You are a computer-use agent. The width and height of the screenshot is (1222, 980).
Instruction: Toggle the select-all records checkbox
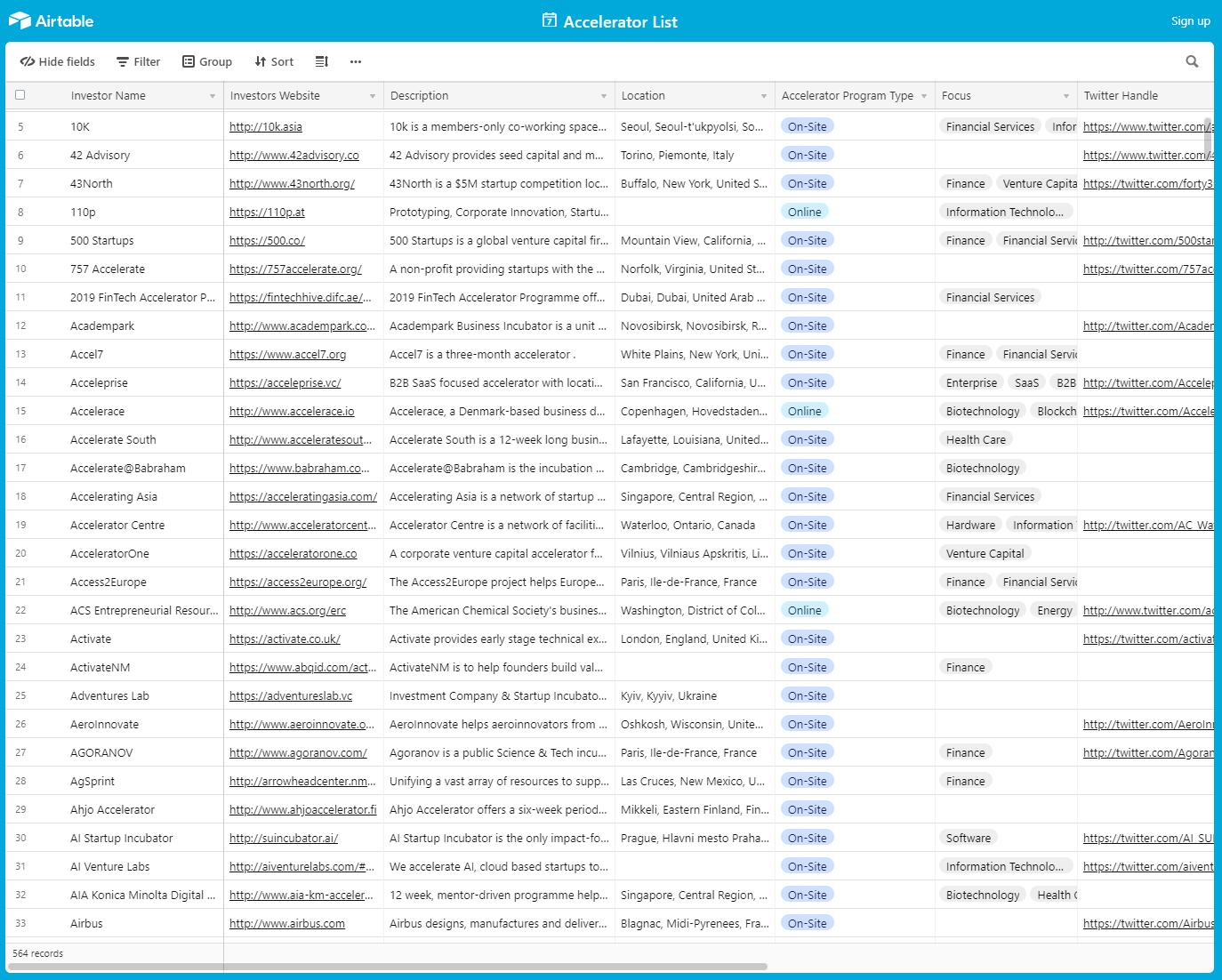[20, 95]
